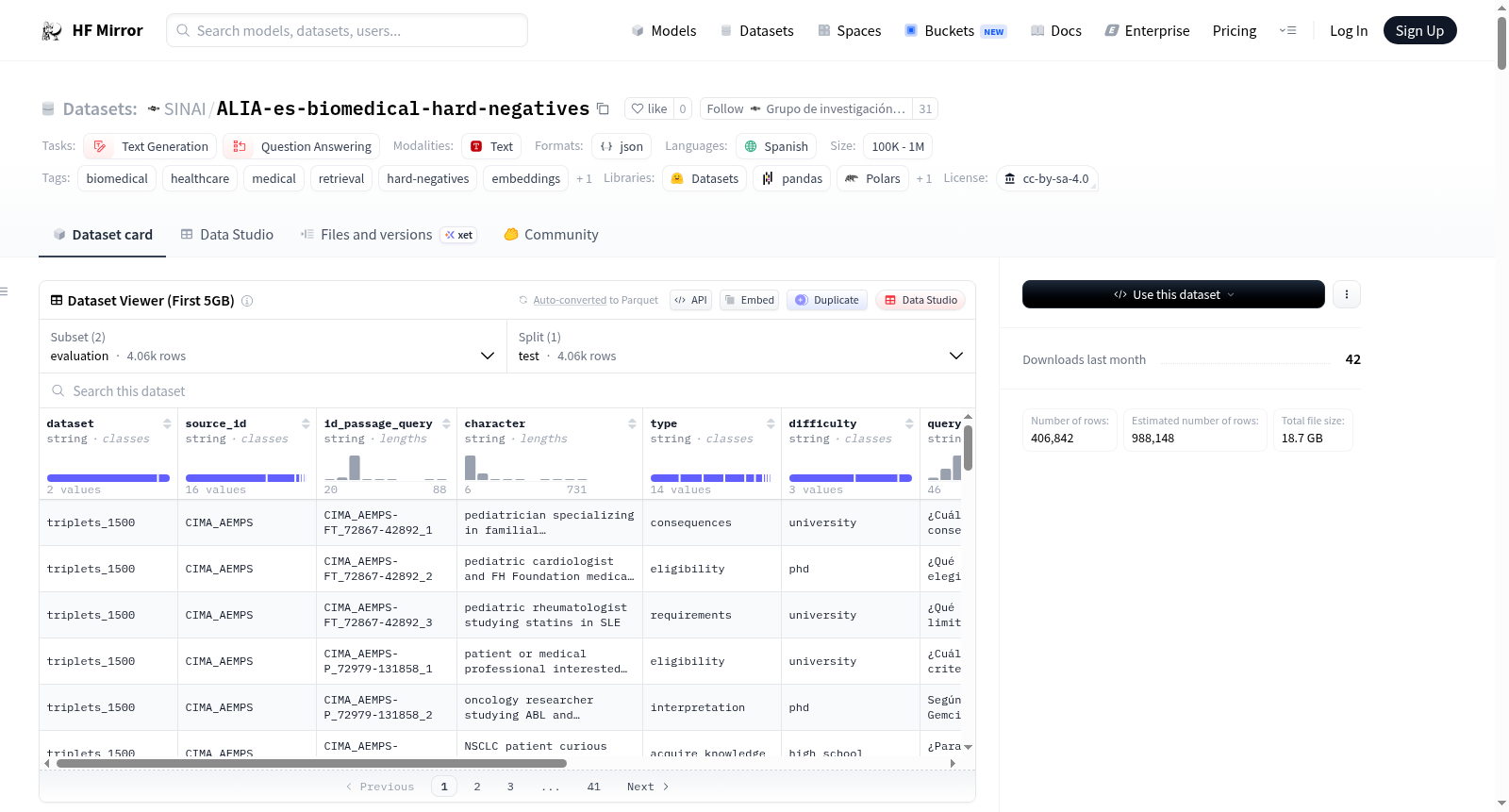This screenshot has height=812, width=1509.
Task: Select the Text Generation task tag
Action: point(150,146)
